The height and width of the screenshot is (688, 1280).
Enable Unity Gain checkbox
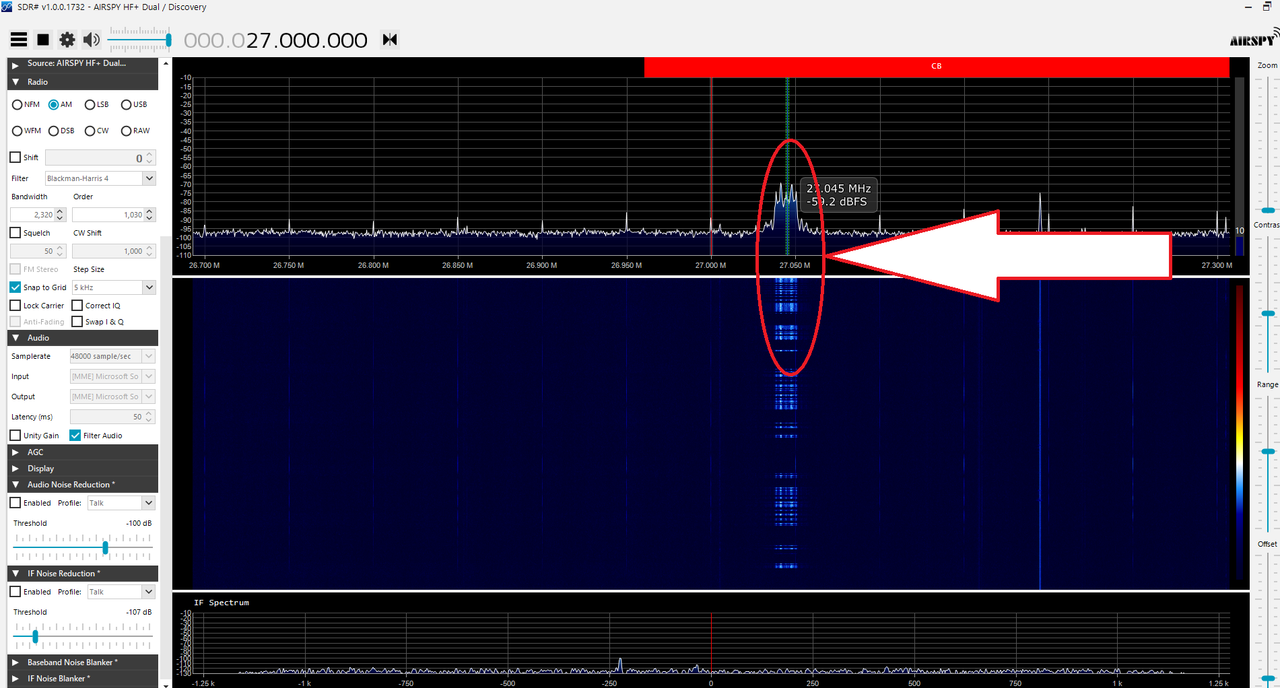point(15,435)
